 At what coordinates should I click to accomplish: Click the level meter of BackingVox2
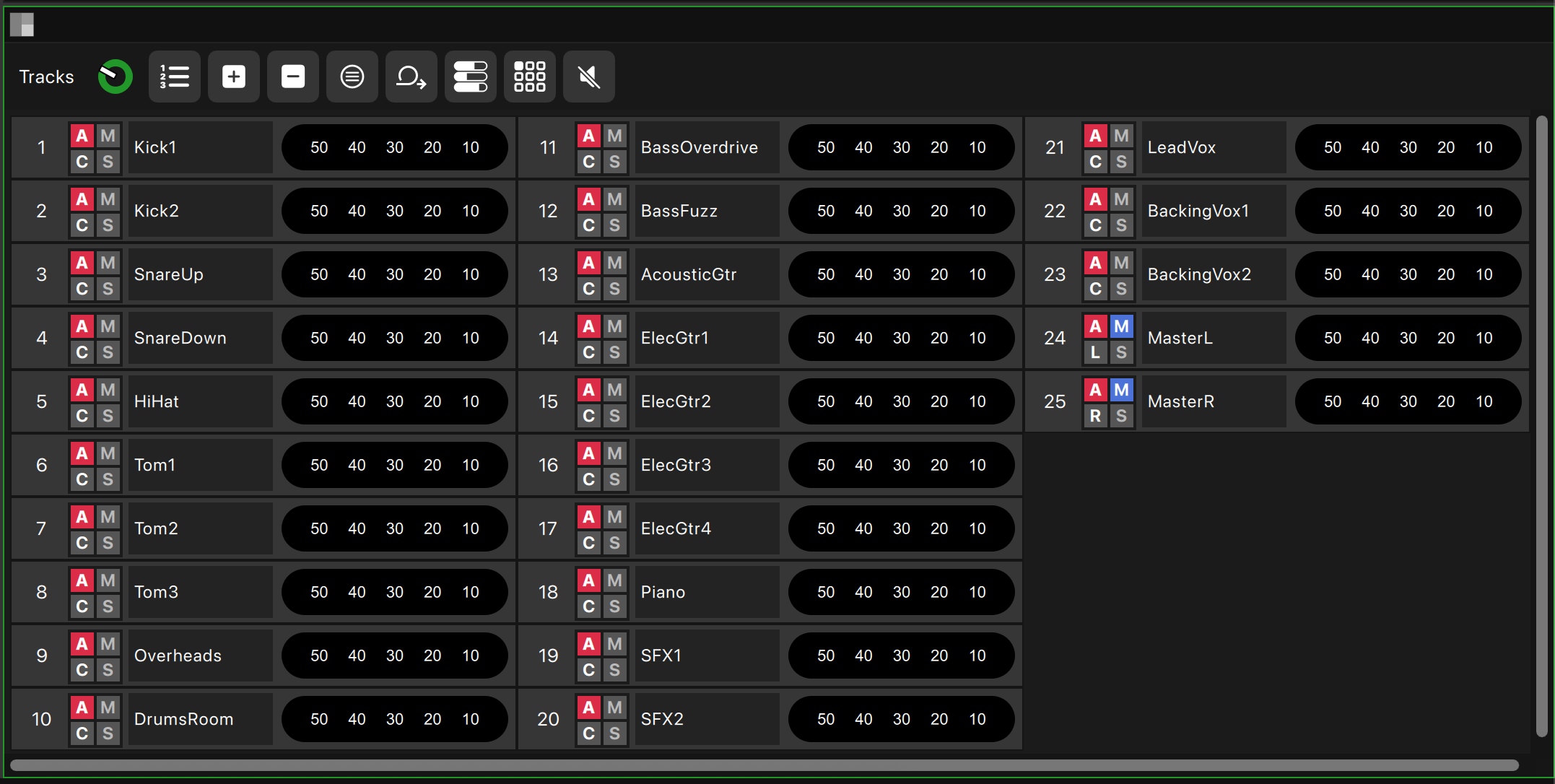tap(1408, 274)
